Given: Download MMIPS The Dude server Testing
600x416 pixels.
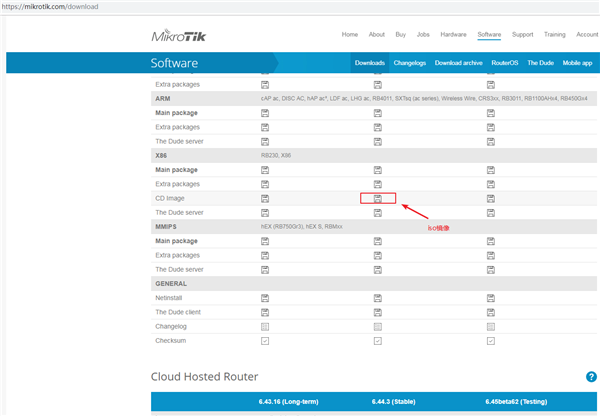Looking at the screenshot, I should point(491,270).
